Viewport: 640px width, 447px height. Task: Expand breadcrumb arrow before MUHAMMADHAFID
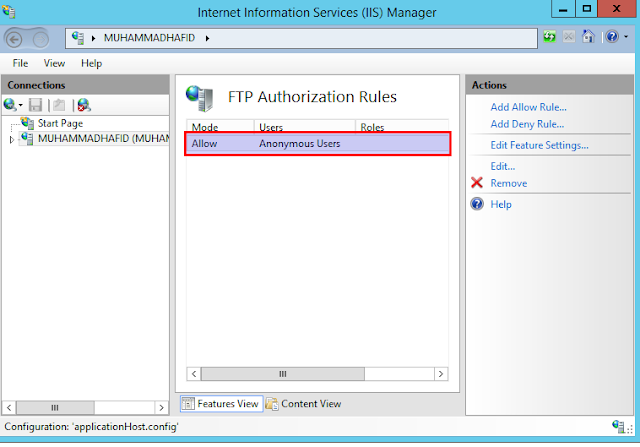coord(93,38)
